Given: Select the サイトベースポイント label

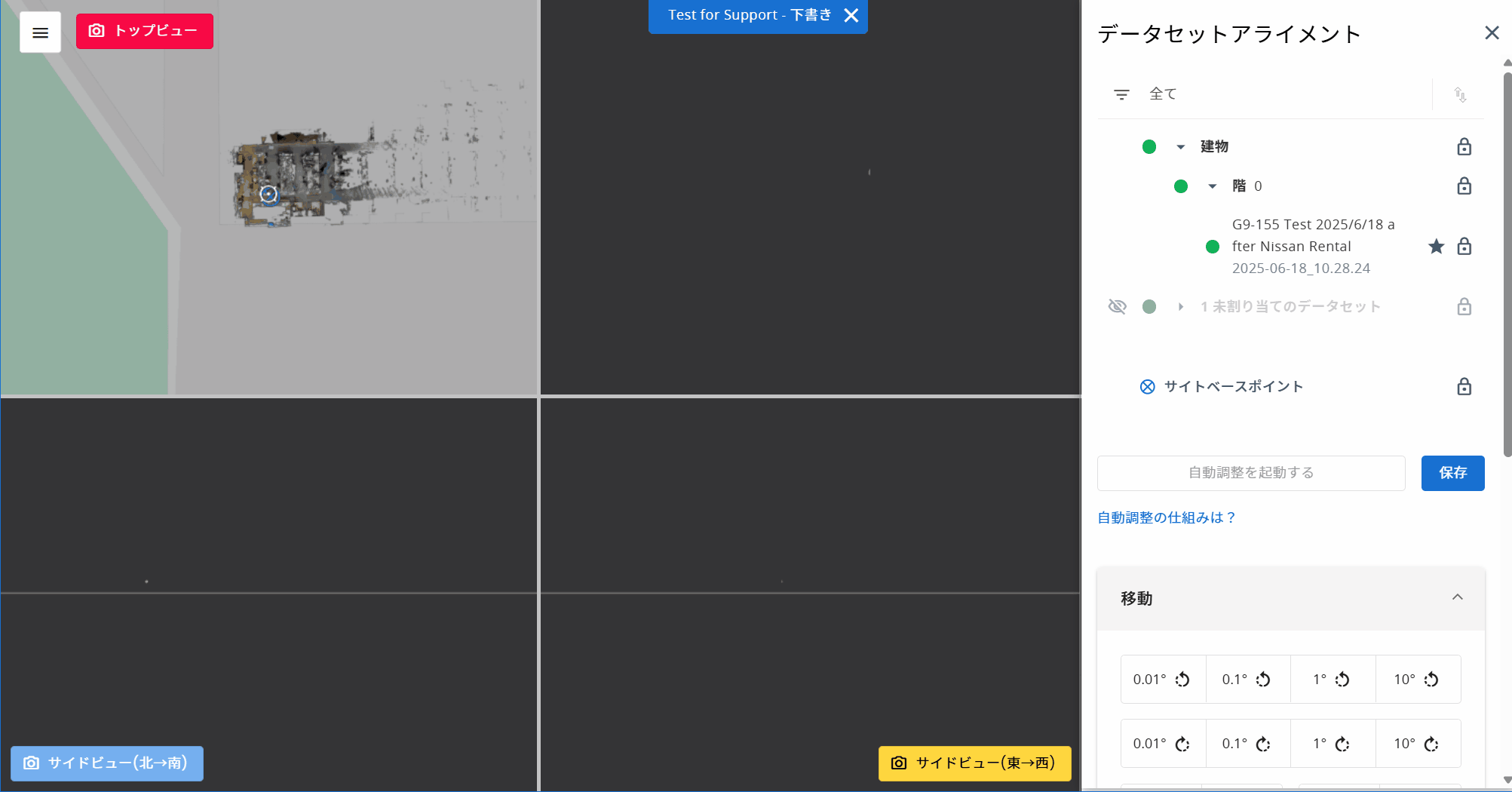Looking at the screenshot, I should click(x=1234, y=386).
